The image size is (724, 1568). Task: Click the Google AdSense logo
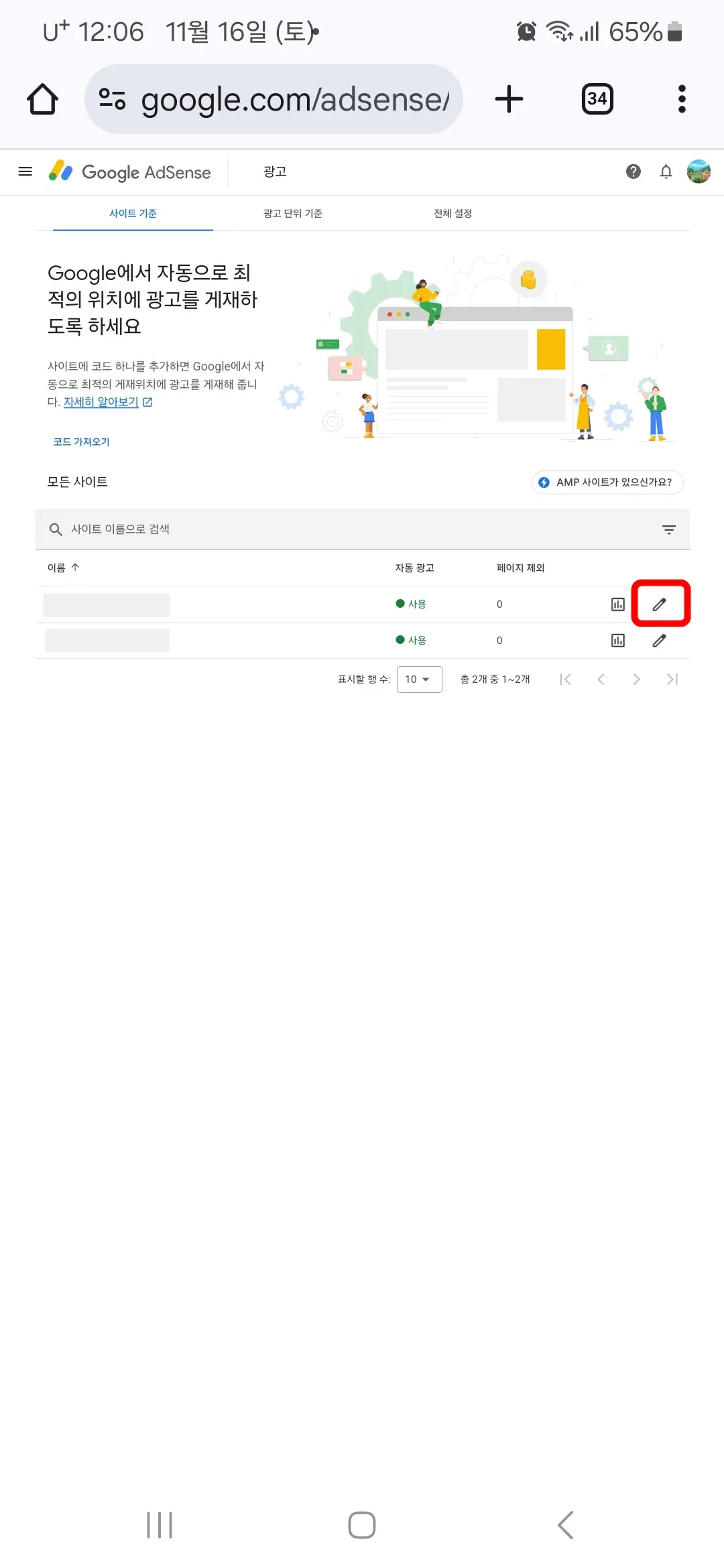tap(129, 172)
